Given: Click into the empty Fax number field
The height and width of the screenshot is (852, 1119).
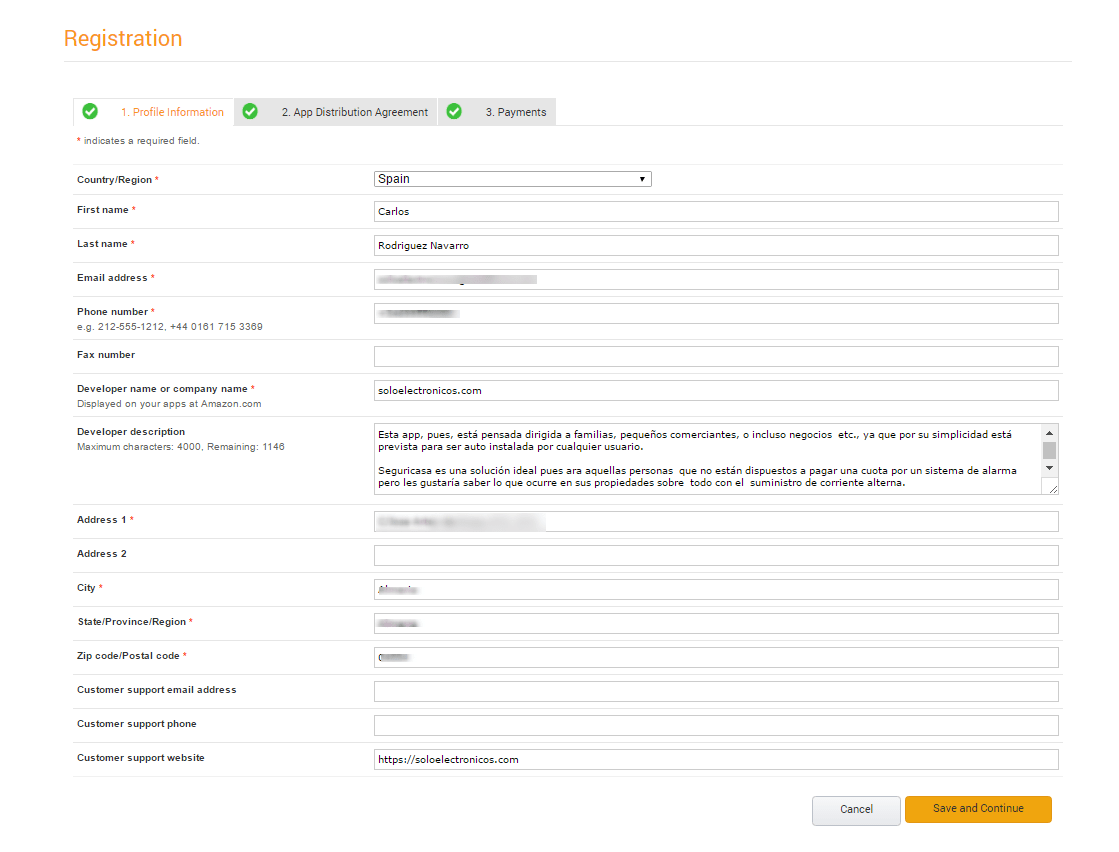Looking at the screenshot, I should (x=715, y=356).
